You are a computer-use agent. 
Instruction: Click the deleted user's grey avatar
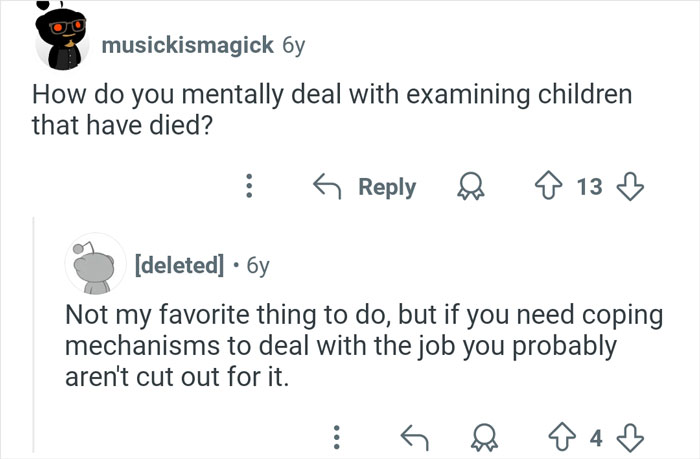coord(95,265)
